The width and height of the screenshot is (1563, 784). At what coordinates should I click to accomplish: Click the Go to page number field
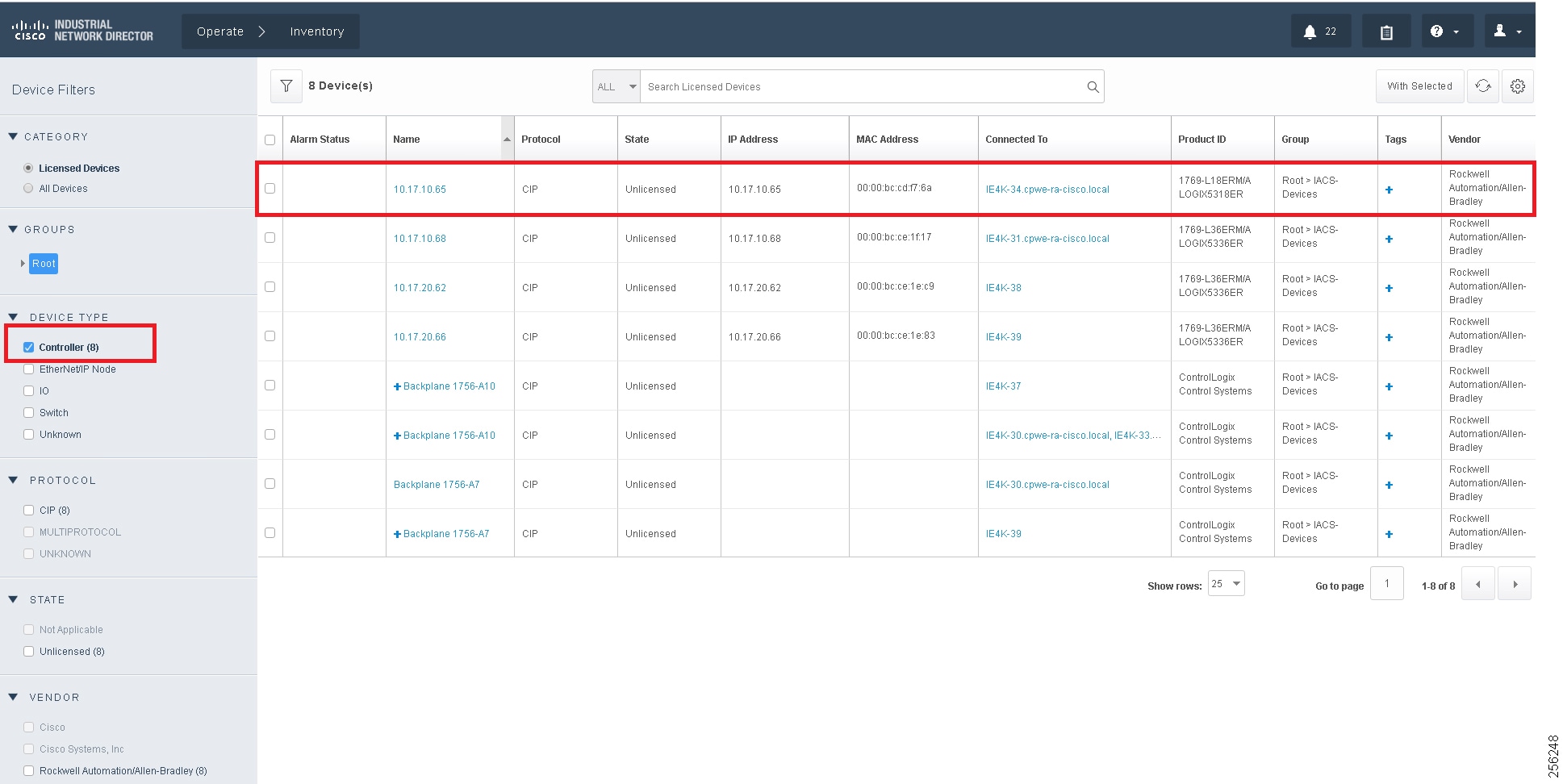pos(1386,583)
